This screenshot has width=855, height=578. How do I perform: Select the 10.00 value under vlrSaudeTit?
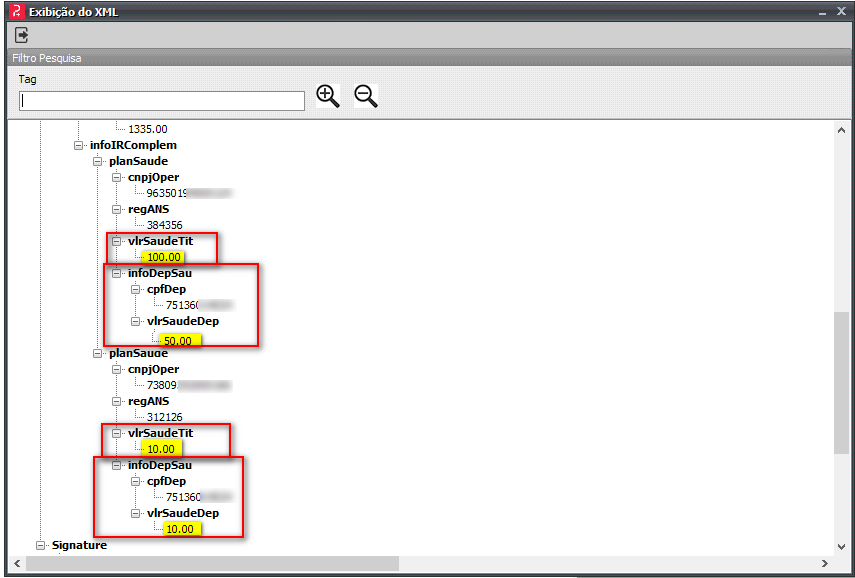pyautogui.click(x=163, y=449)
